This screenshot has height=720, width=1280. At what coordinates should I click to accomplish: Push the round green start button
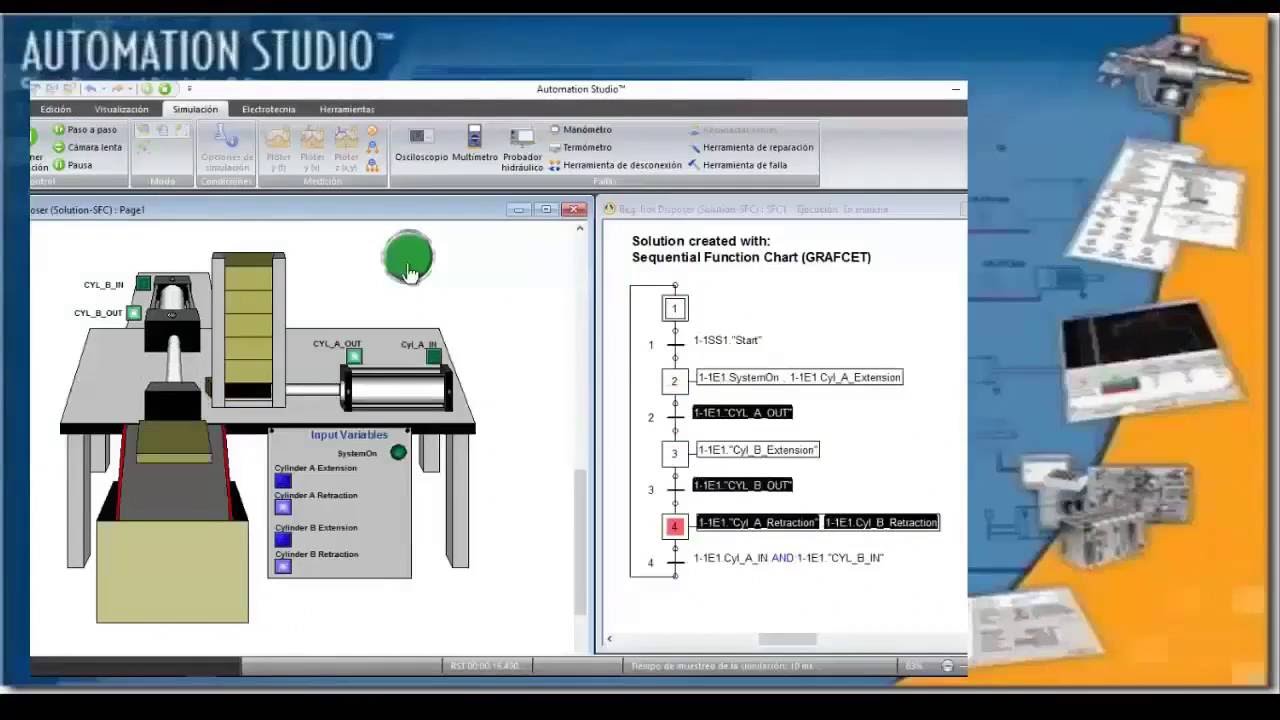pyautogui.click(x=407, y=258)
